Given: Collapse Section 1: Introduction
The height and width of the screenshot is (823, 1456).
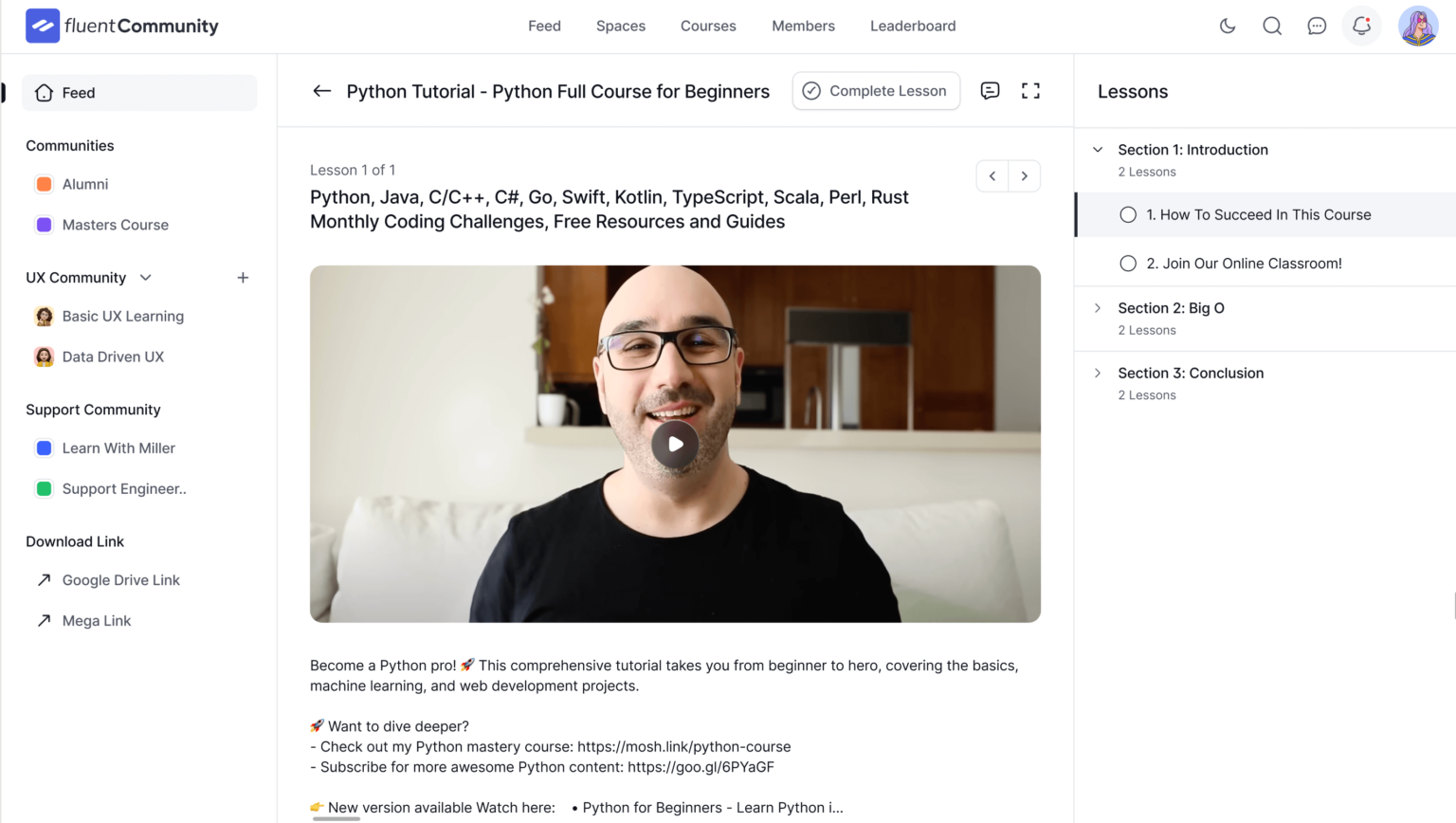Looking at the screenshot, I should (x=1097, y=149).
